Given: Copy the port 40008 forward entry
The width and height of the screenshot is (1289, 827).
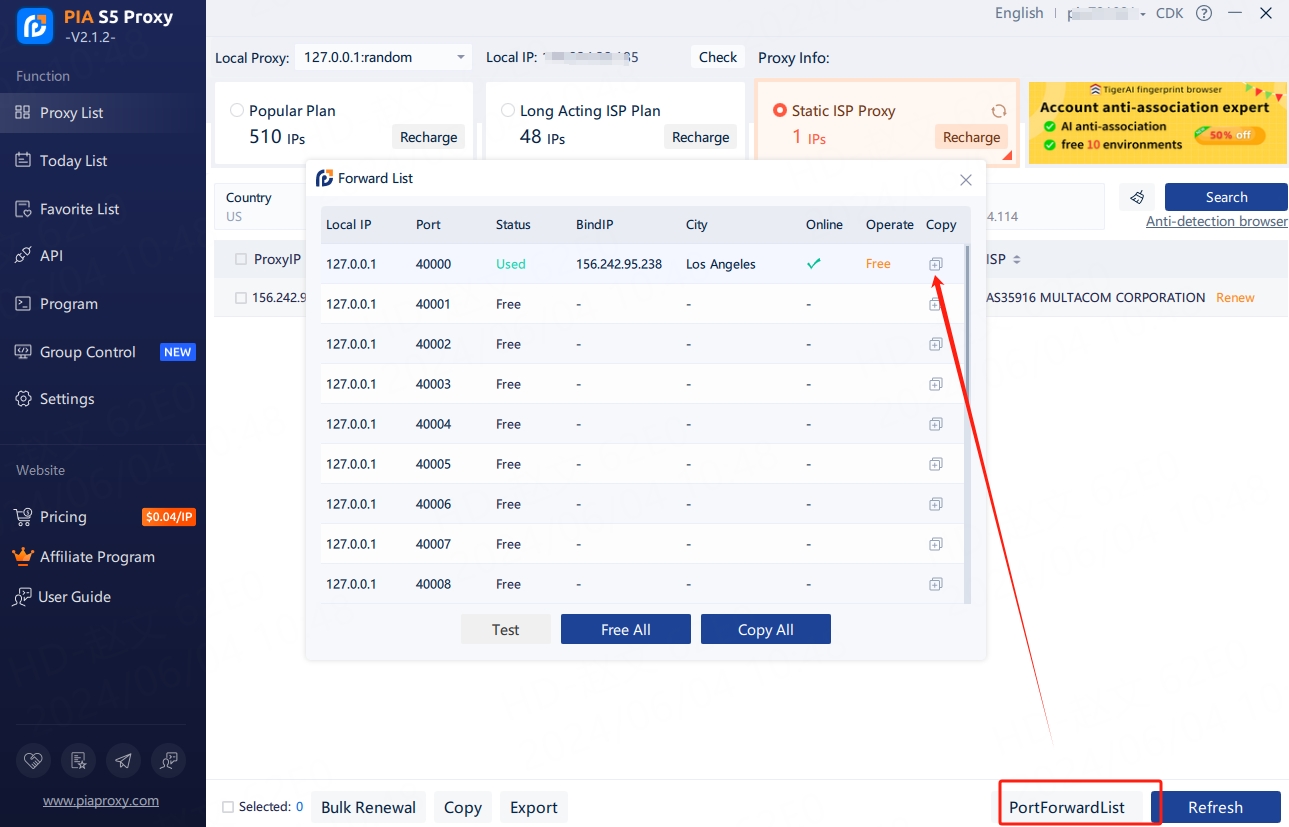Looking at the screenshot, I should click(936, 584).
